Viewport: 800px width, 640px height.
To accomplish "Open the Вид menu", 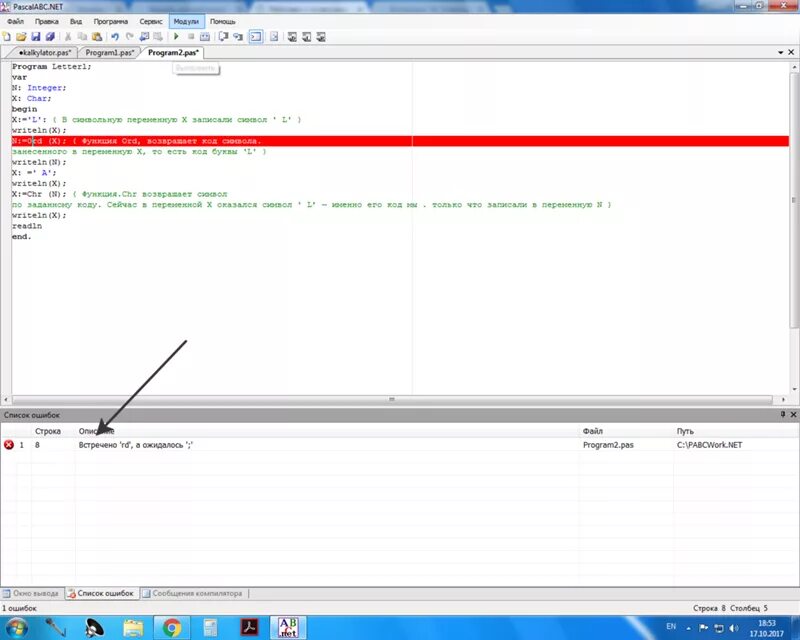I will point(76,21).
